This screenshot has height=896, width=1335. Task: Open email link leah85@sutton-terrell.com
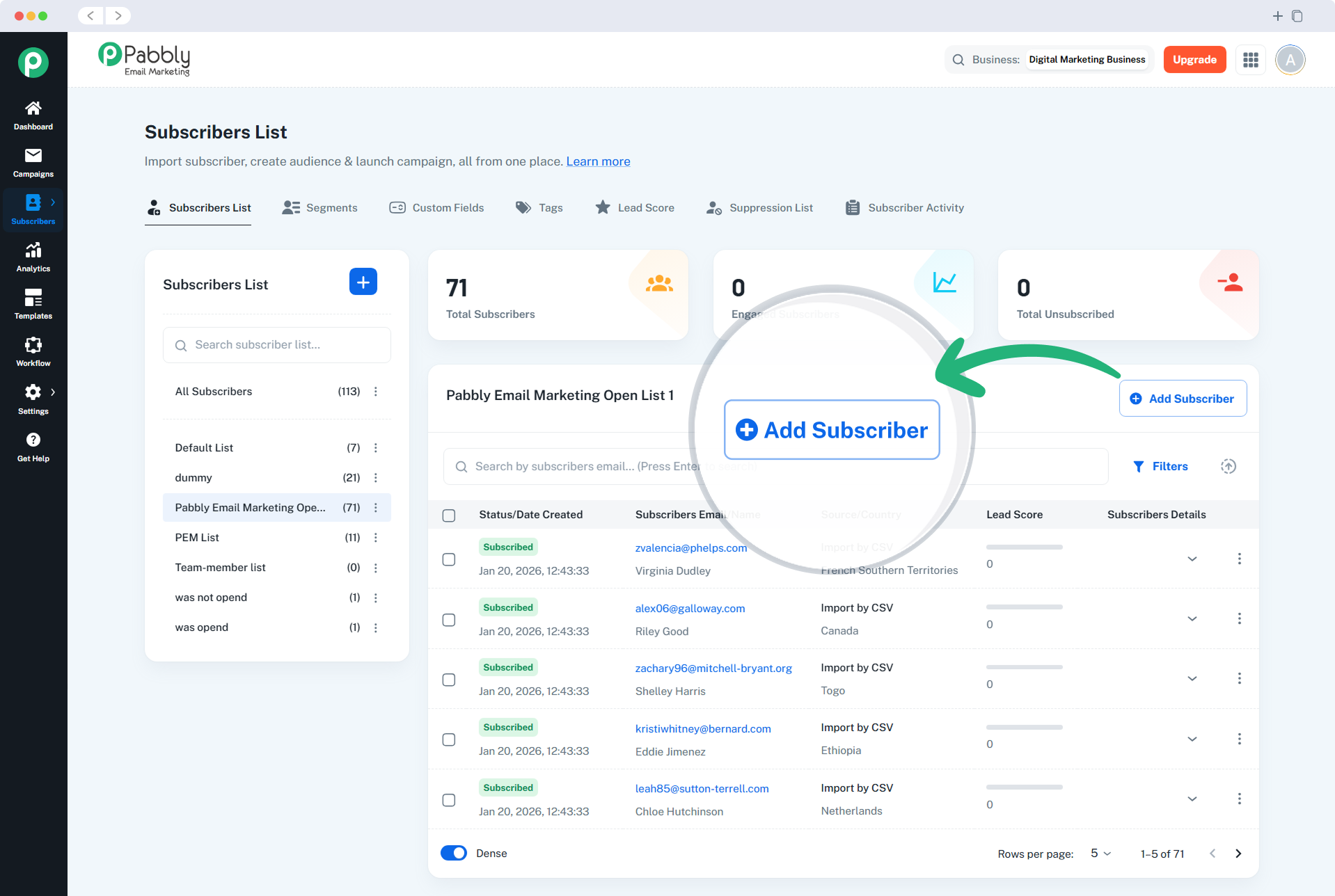click(x=702, y=789)
